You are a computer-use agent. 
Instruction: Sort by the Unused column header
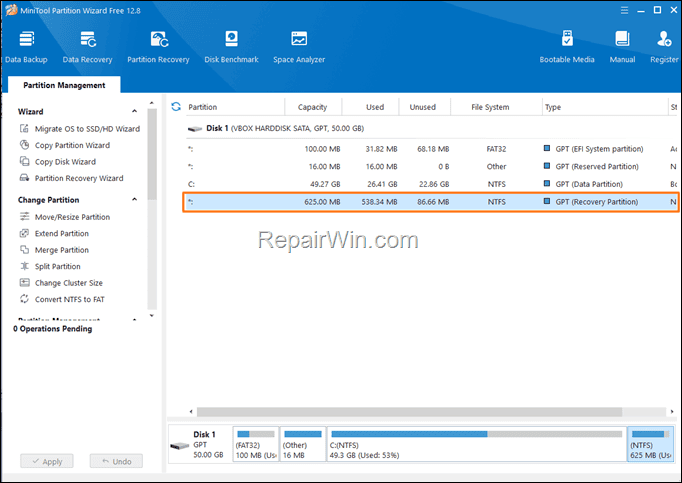click(x=425, y=107)
